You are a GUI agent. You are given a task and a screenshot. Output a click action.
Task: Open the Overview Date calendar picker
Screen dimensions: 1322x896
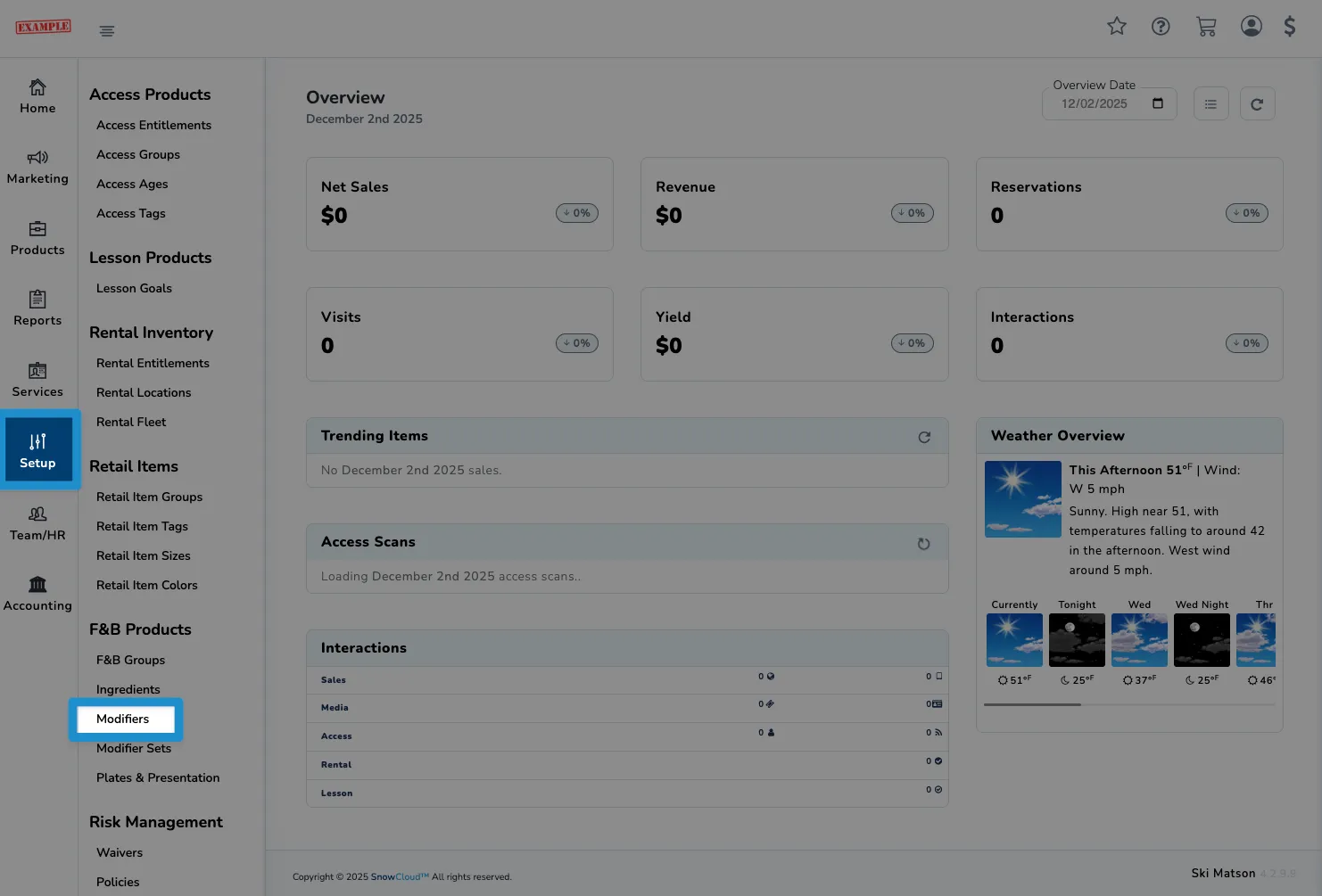1158,103
